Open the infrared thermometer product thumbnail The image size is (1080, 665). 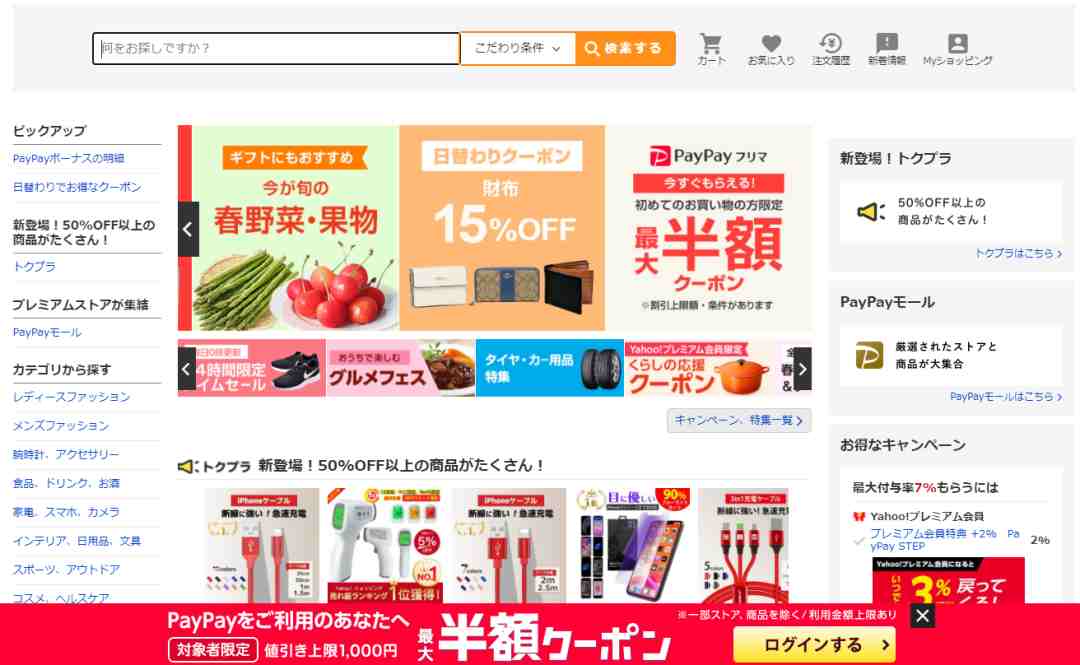pyautogui.click(x=384, y=545)
